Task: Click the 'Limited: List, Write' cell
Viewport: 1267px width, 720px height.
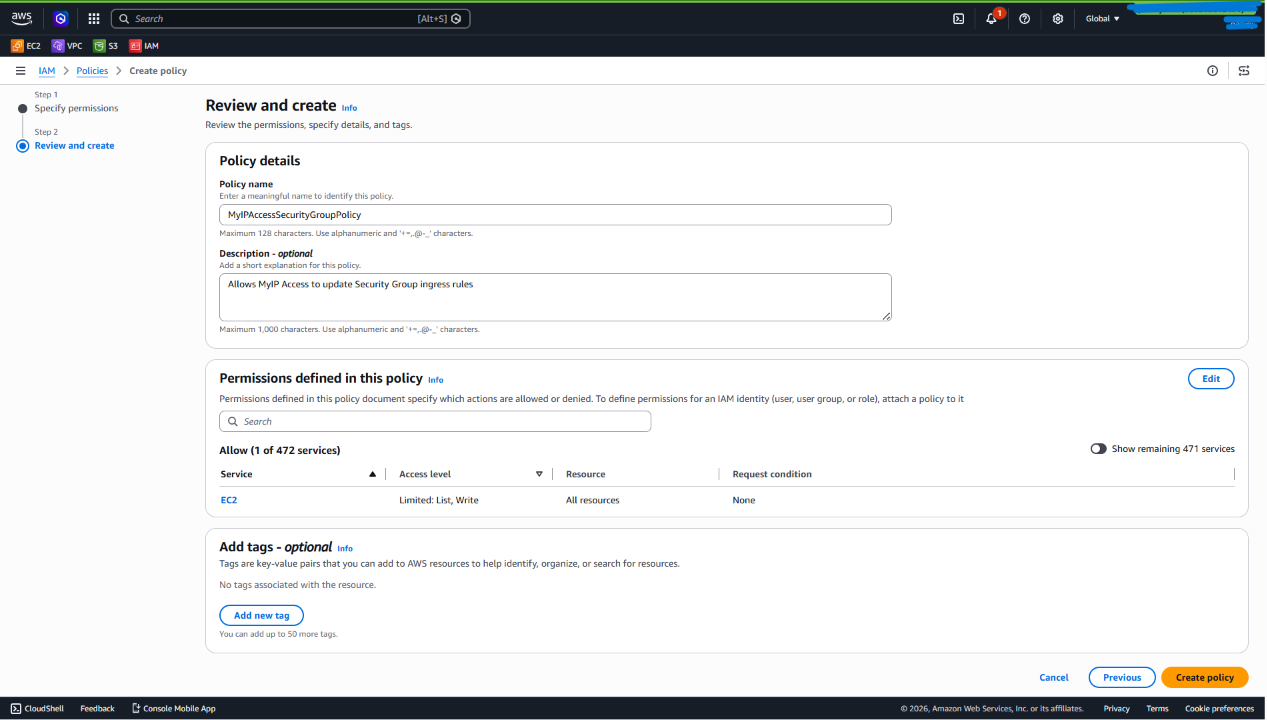Action: 439,500
